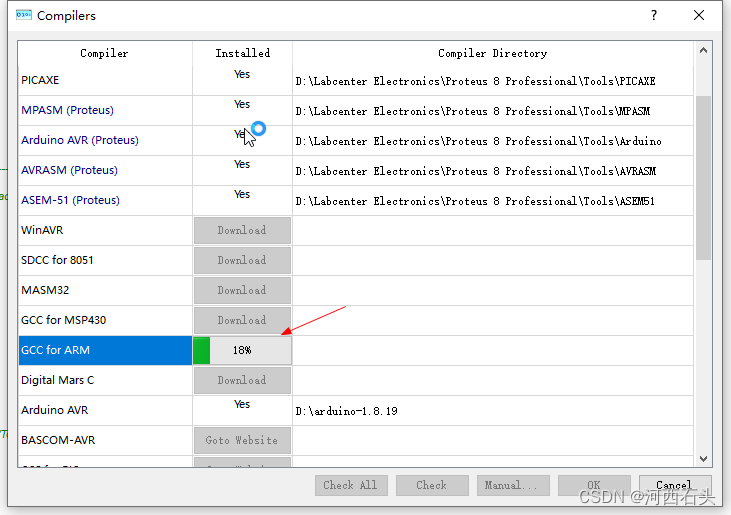Download SDCC for 8051 compiler
The height and width of the screenshot is (515, 731).
click(x=242, y=260)
